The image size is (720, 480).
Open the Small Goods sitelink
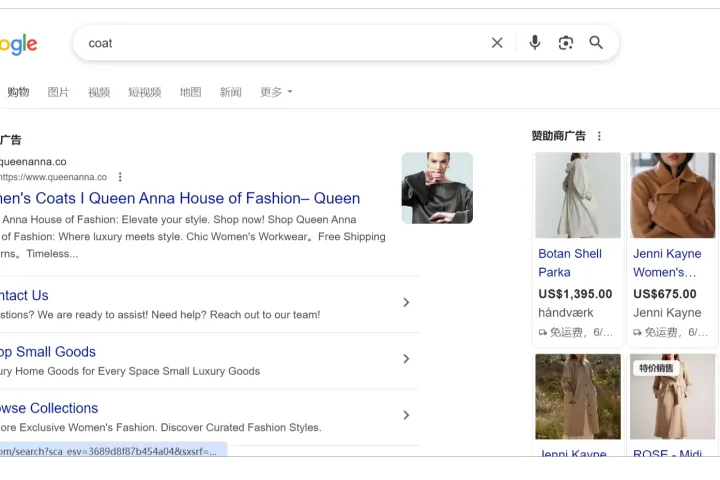[48, 352]
